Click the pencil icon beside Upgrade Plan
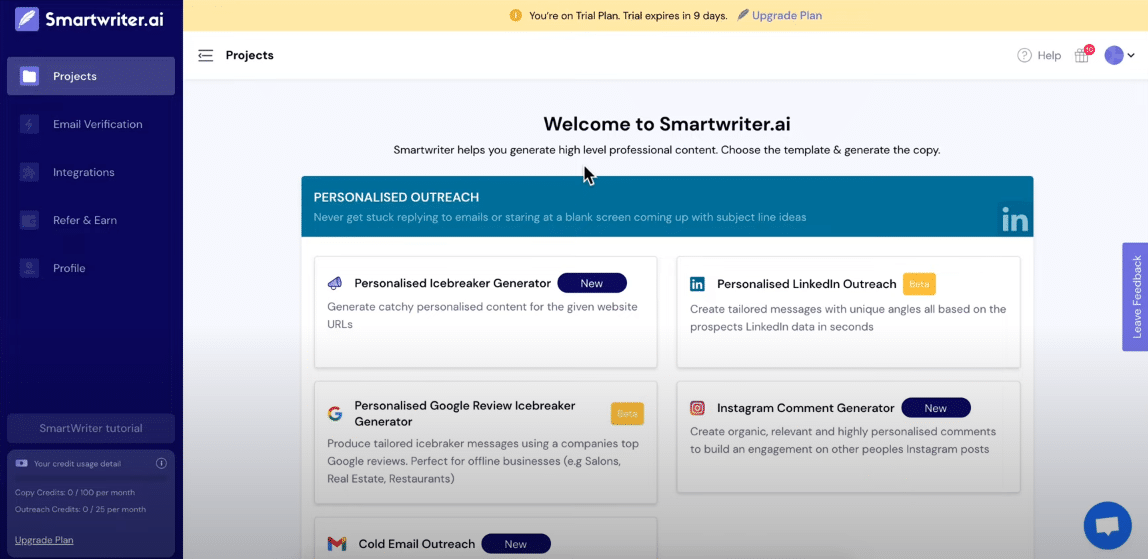 point(742,15)
